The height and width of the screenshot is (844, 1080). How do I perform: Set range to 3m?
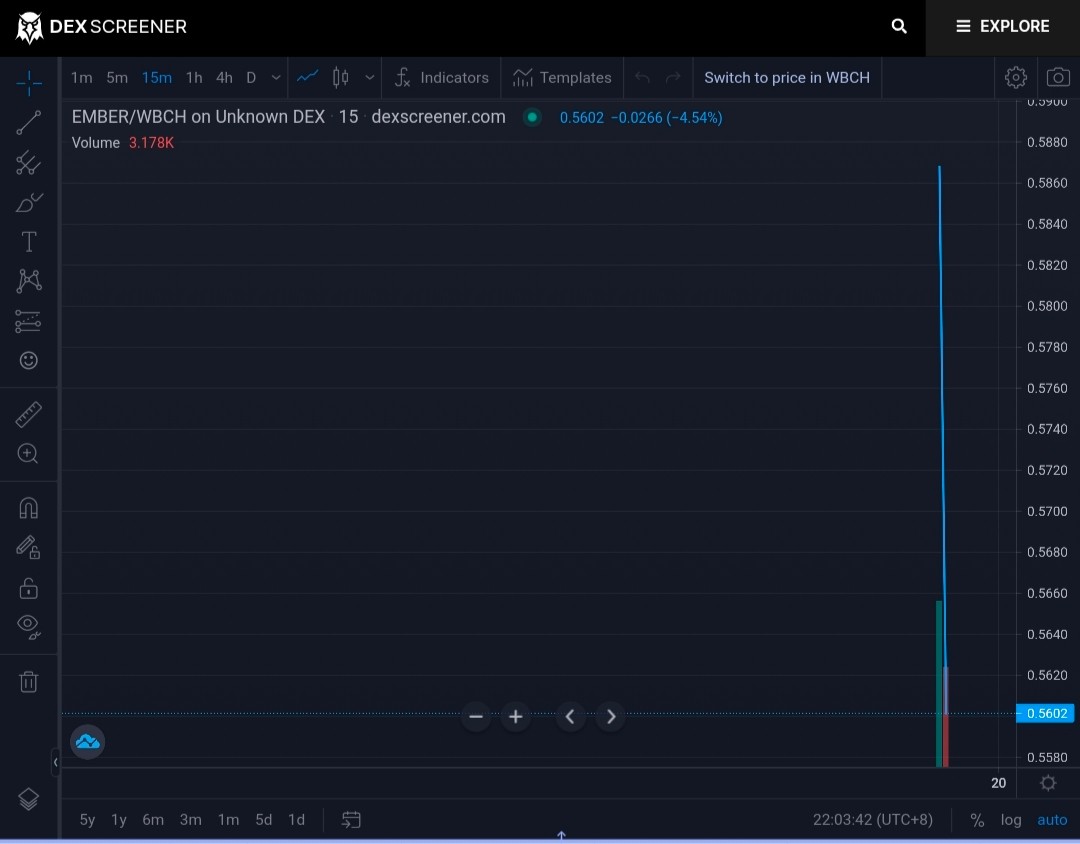point(191,820)
